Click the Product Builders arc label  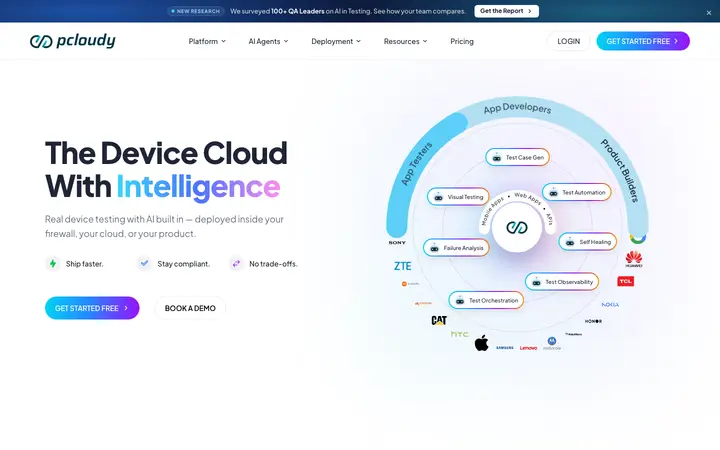620,170
